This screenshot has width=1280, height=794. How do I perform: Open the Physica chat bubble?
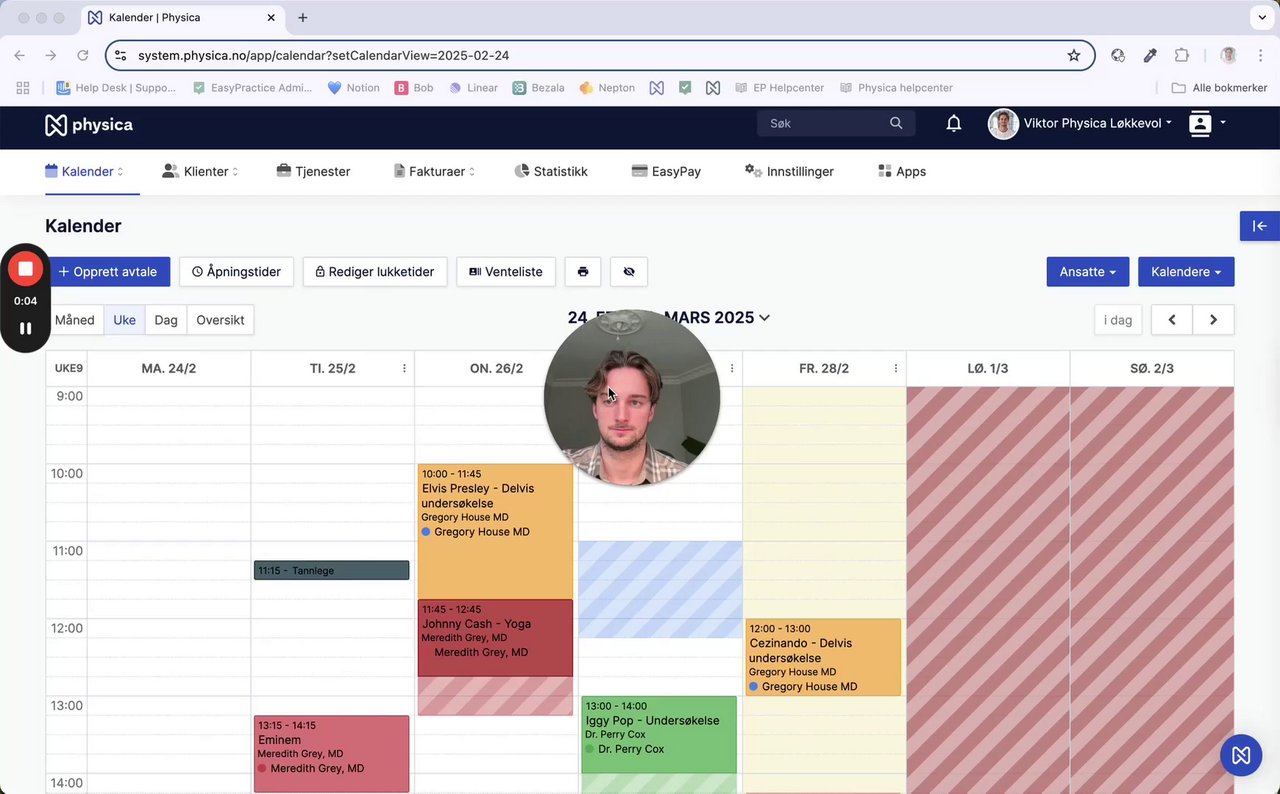pyautogui.click(x=1241, y=755)
